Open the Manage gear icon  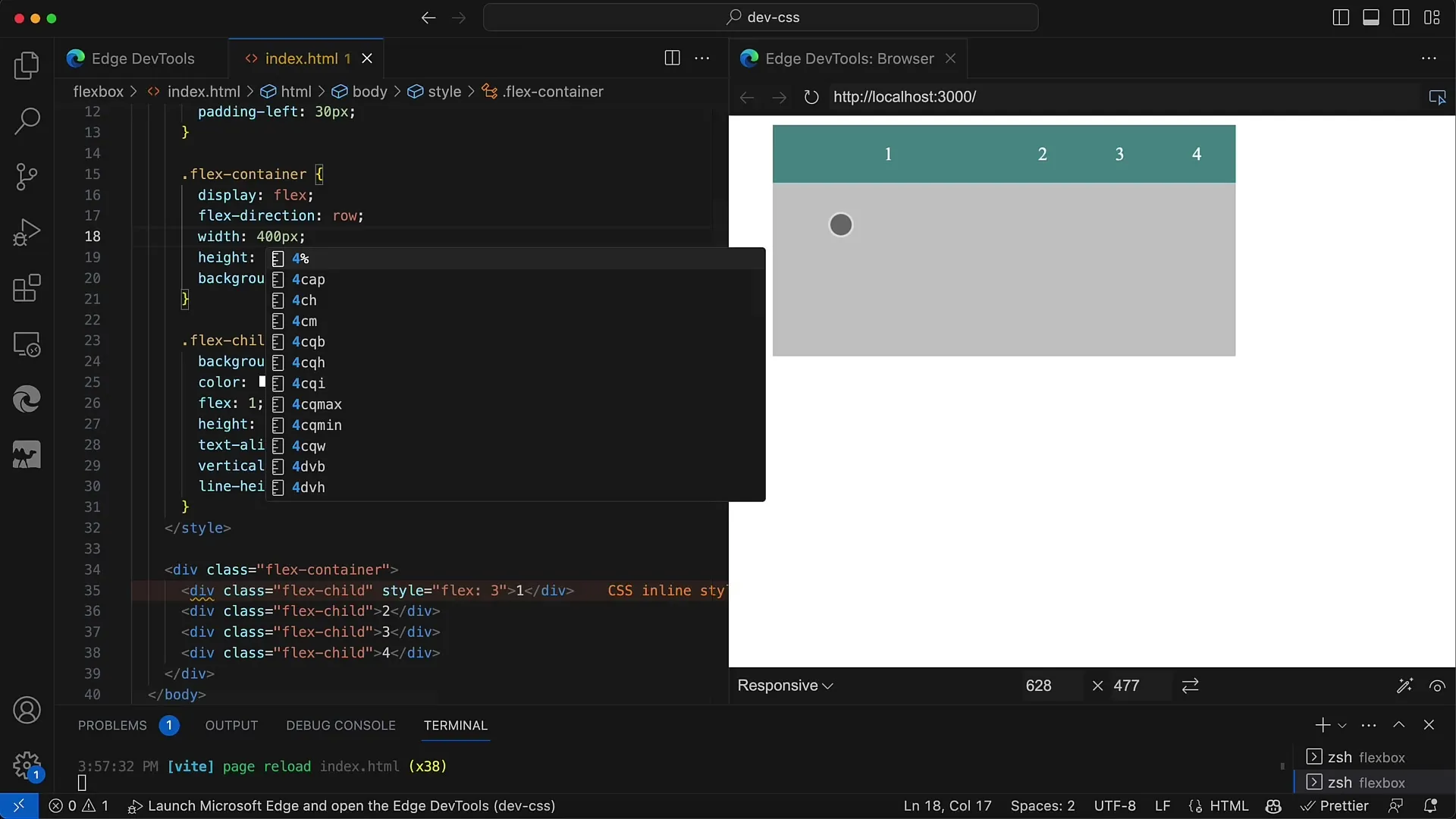(x=27, y=765)
